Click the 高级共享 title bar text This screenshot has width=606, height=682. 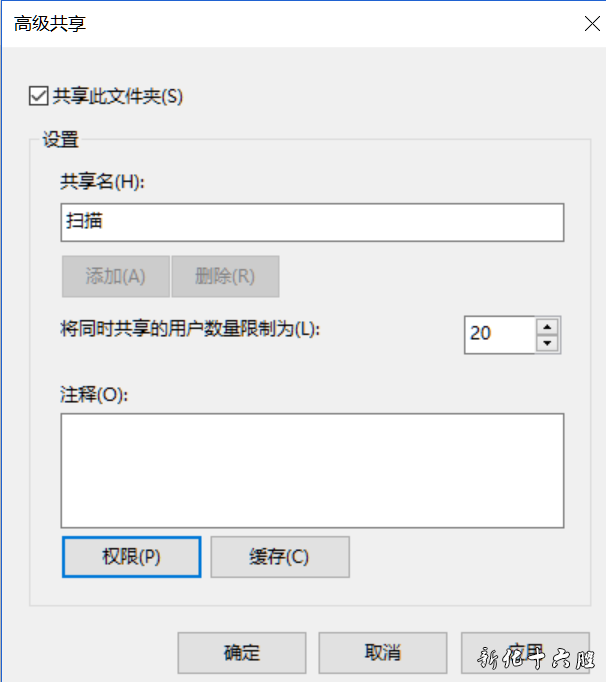50,23
